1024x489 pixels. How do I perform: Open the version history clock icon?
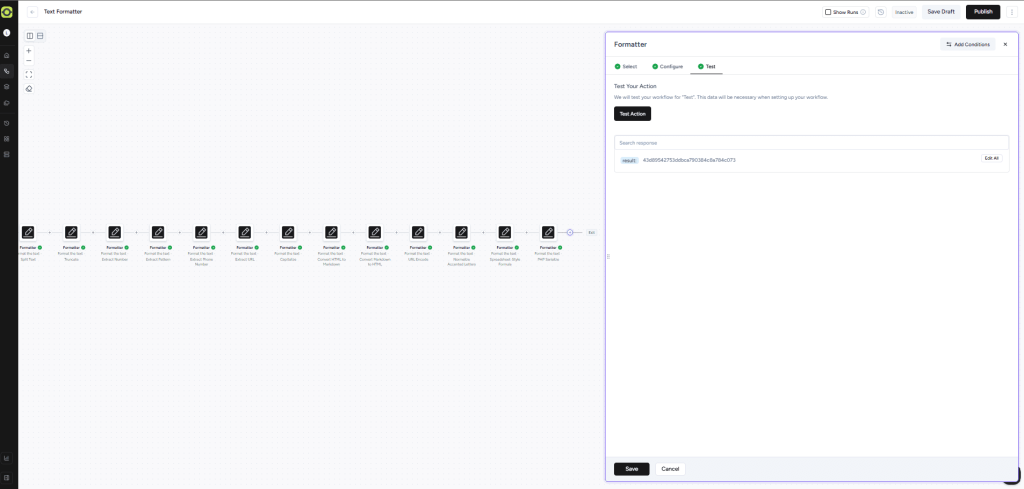click(x=880, y=12)
